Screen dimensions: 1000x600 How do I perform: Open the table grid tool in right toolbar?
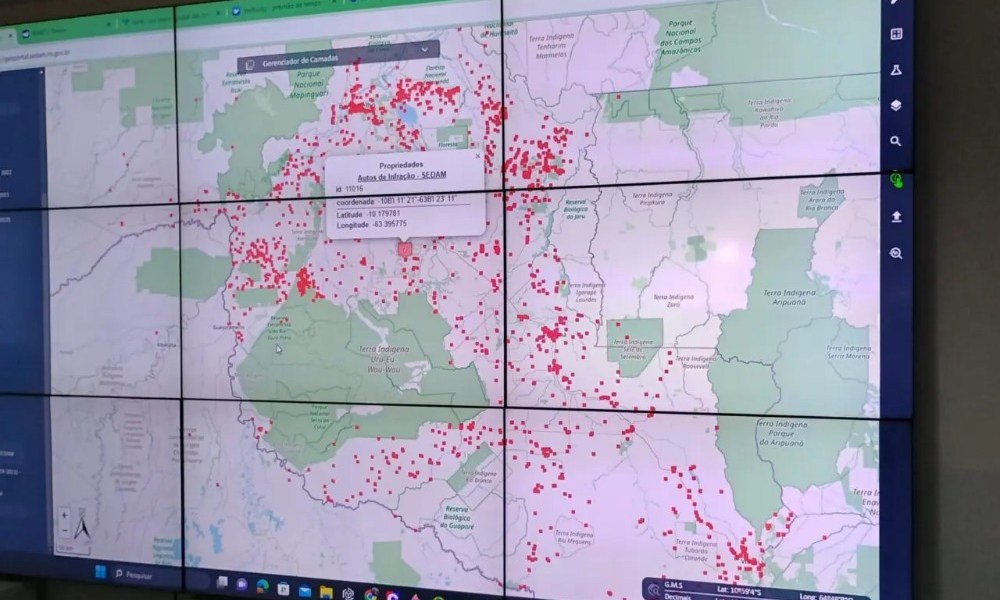click(896, 34)
